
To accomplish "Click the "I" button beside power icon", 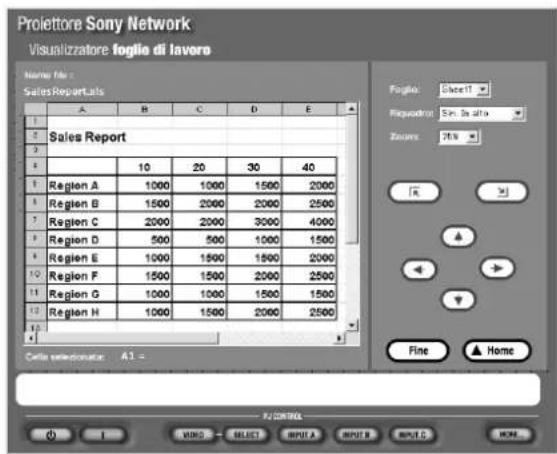I will tap(103, 435).
